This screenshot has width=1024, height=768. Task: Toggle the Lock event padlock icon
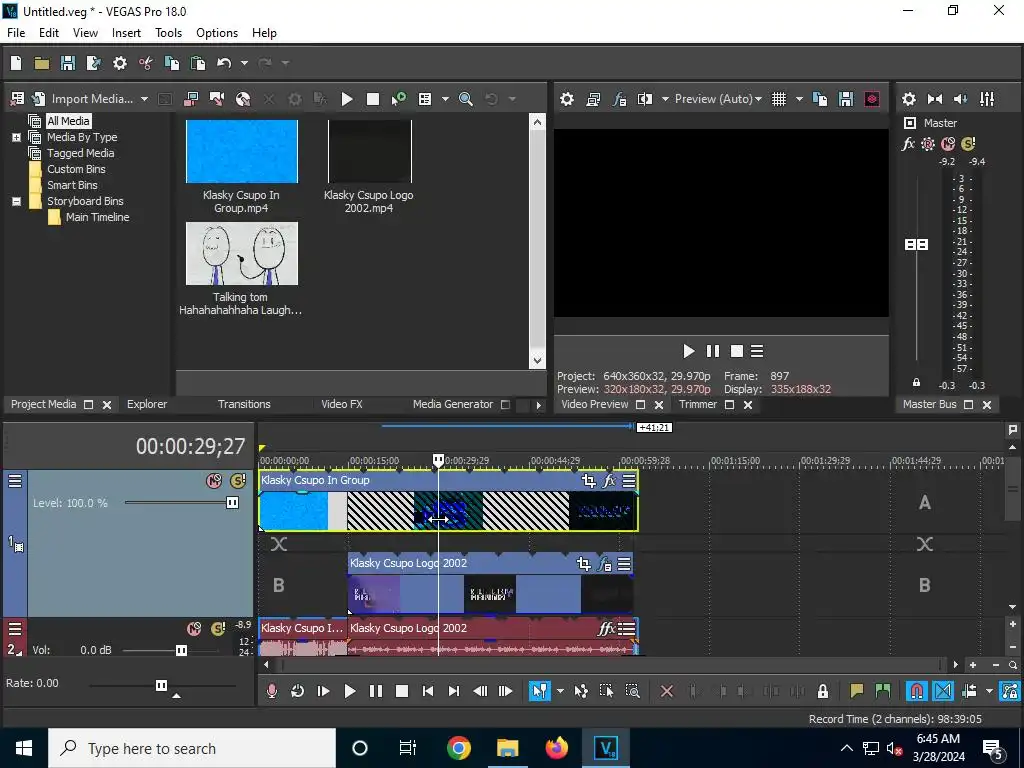coord(823,691)
